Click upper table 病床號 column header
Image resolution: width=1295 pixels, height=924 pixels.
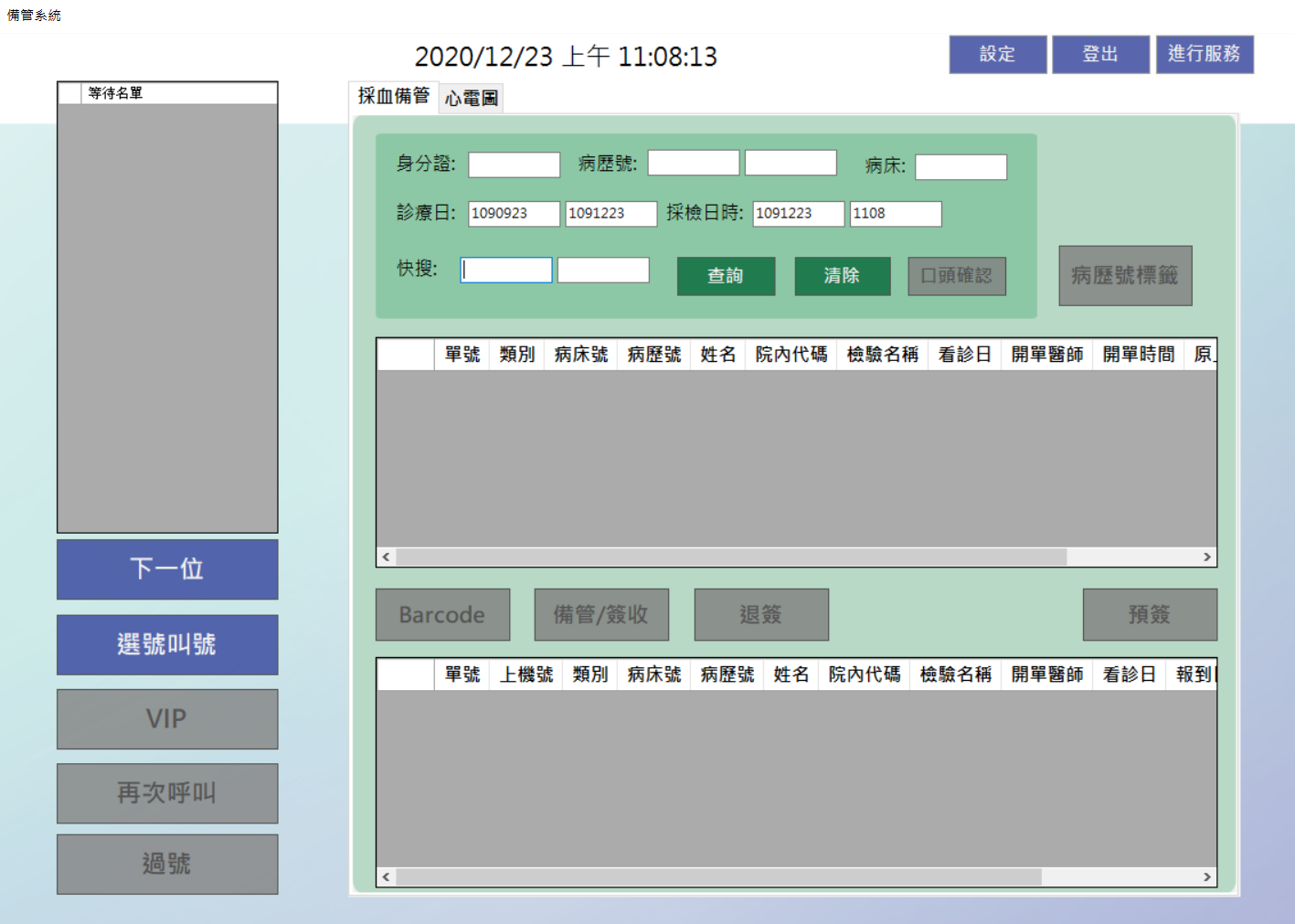580,355
